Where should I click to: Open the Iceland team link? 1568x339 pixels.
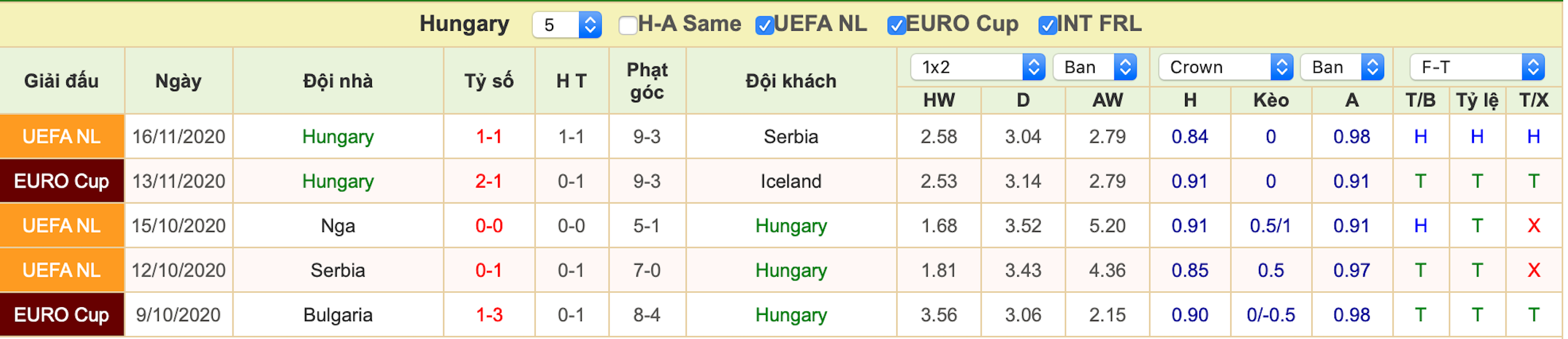click(x=790, y=181)
